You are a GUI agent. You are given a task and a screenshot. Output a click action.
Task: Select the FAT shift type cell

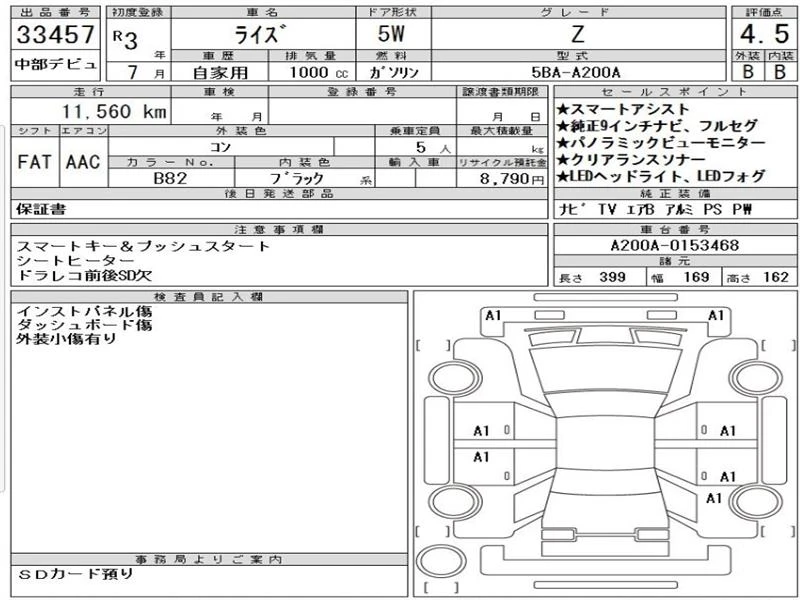34,162
